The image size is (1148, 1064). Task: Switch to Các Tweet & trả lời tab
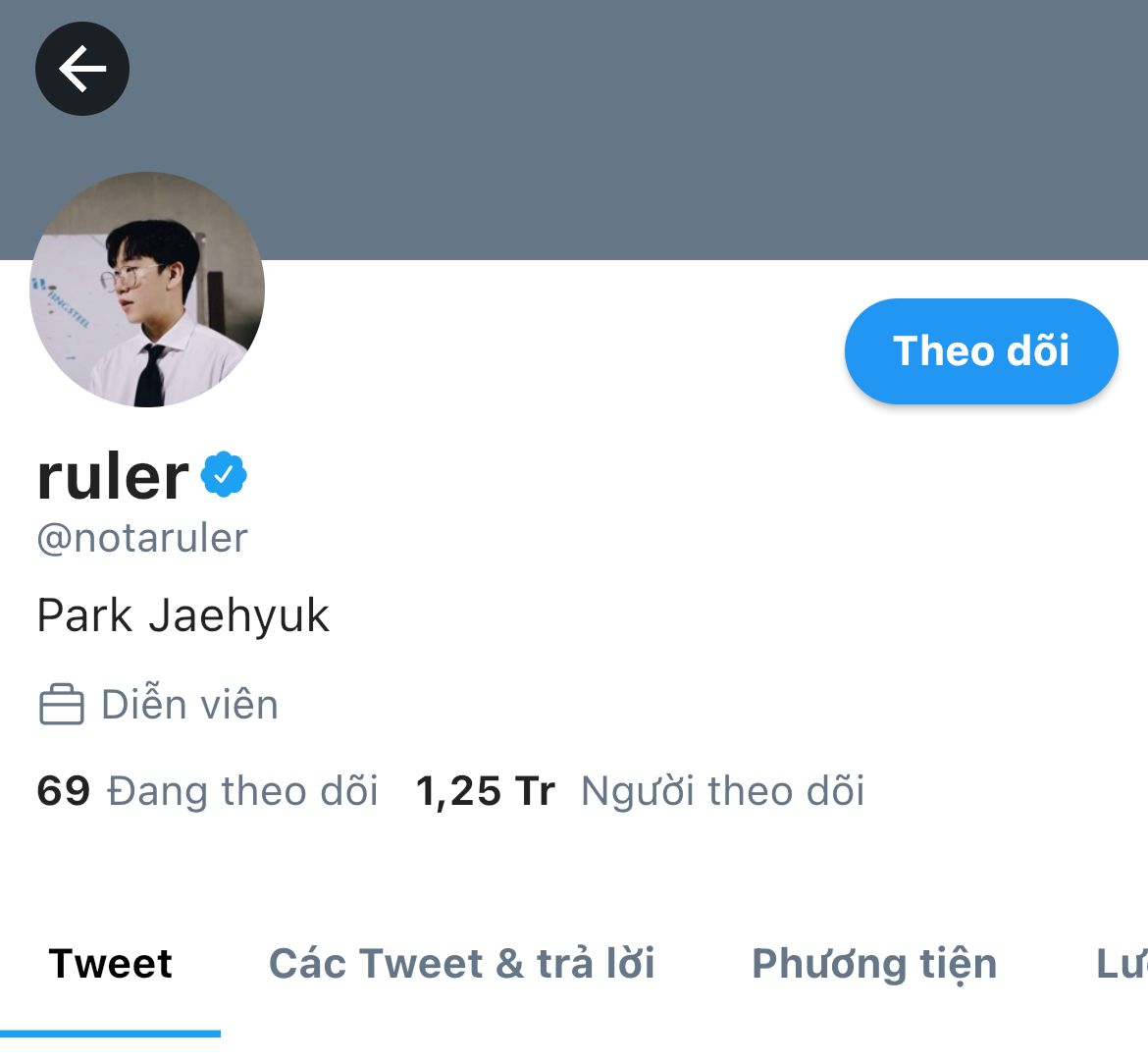(x=461, y=963)
